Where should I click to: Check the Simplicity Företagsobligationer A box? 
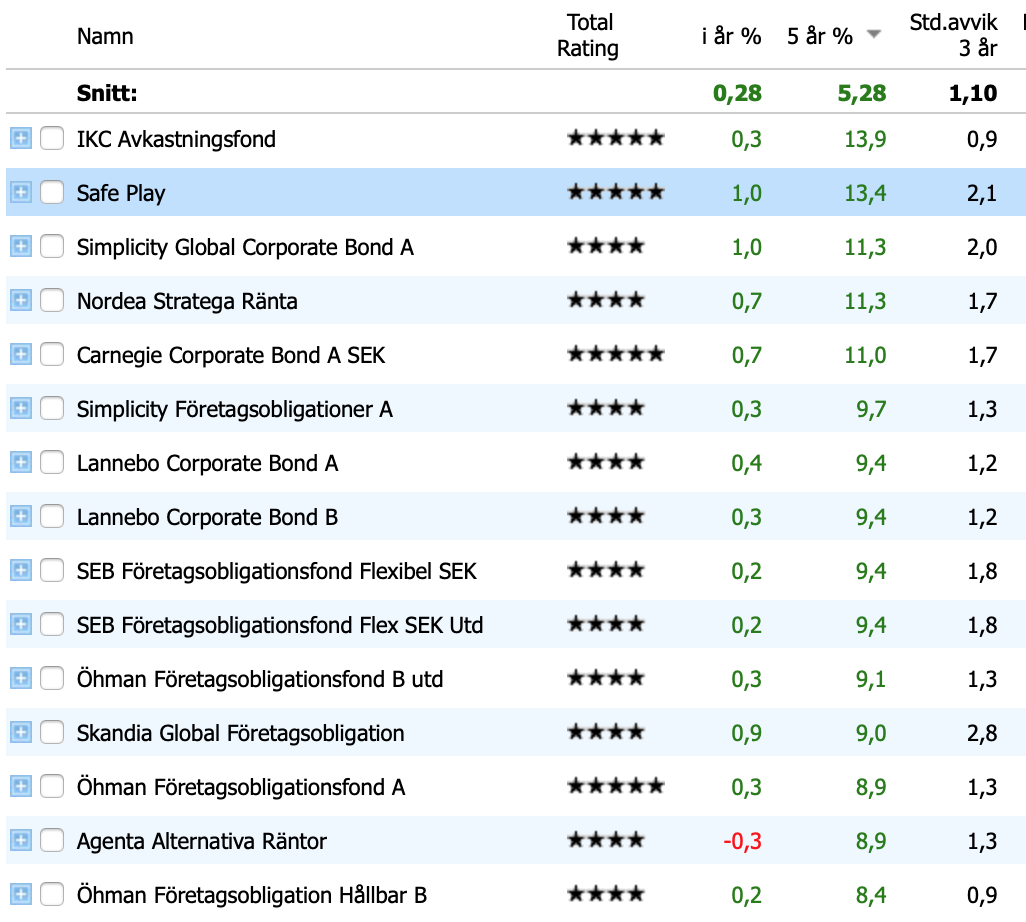pyautogui.click(x=52, y=408)
